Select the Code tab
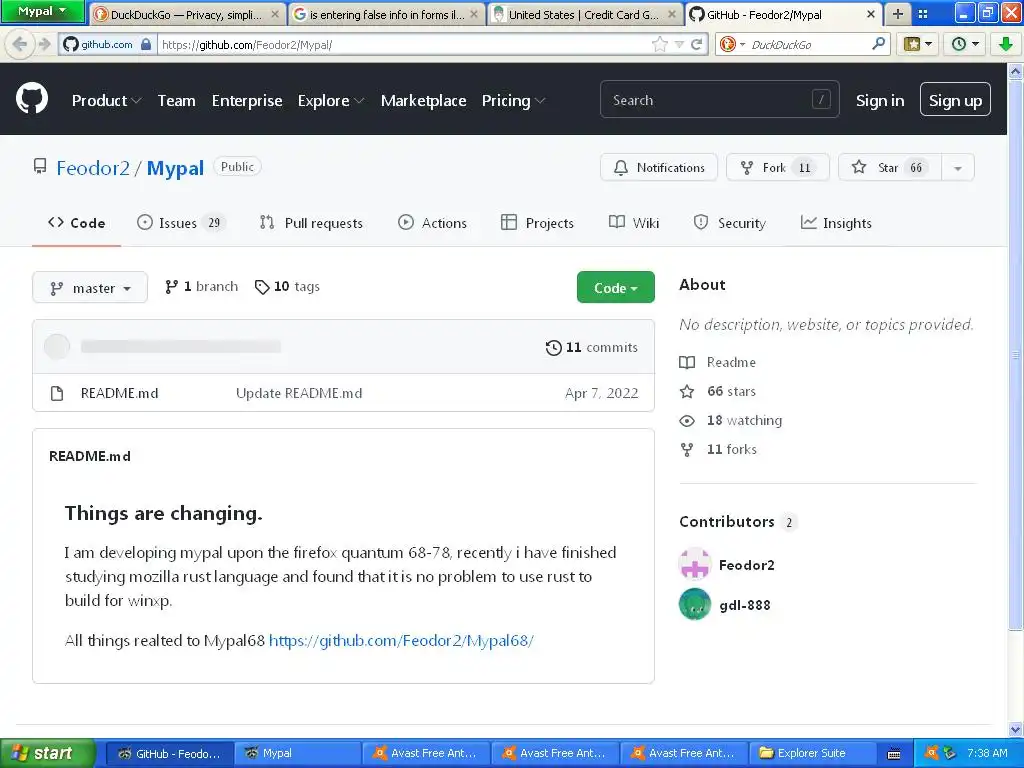This screenshot has width=1024, height=768. (76, 223)
